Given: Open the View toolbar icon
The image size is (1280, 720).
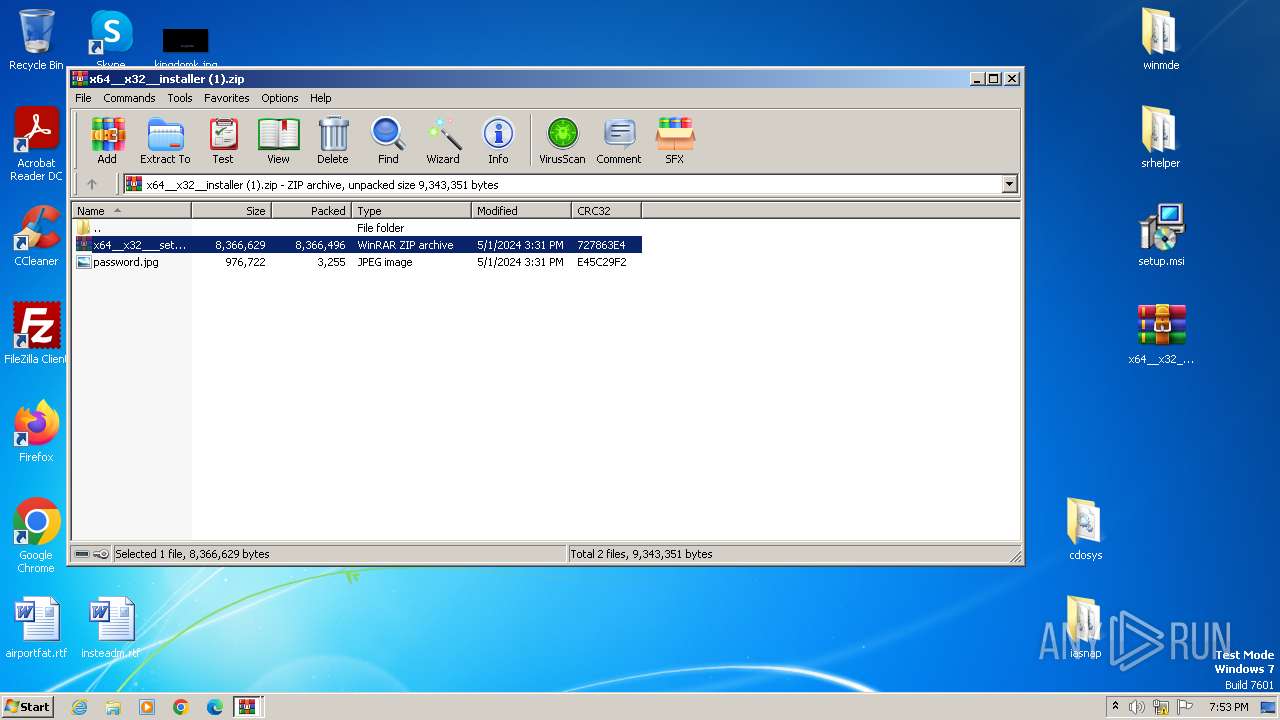Looking at the screenshot, I should tap(278, 140).
